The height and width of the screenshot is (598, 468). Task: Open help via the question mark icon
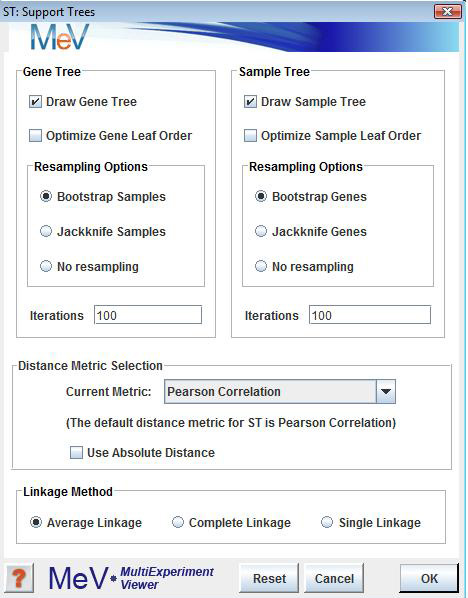click(x=19, y=578)
